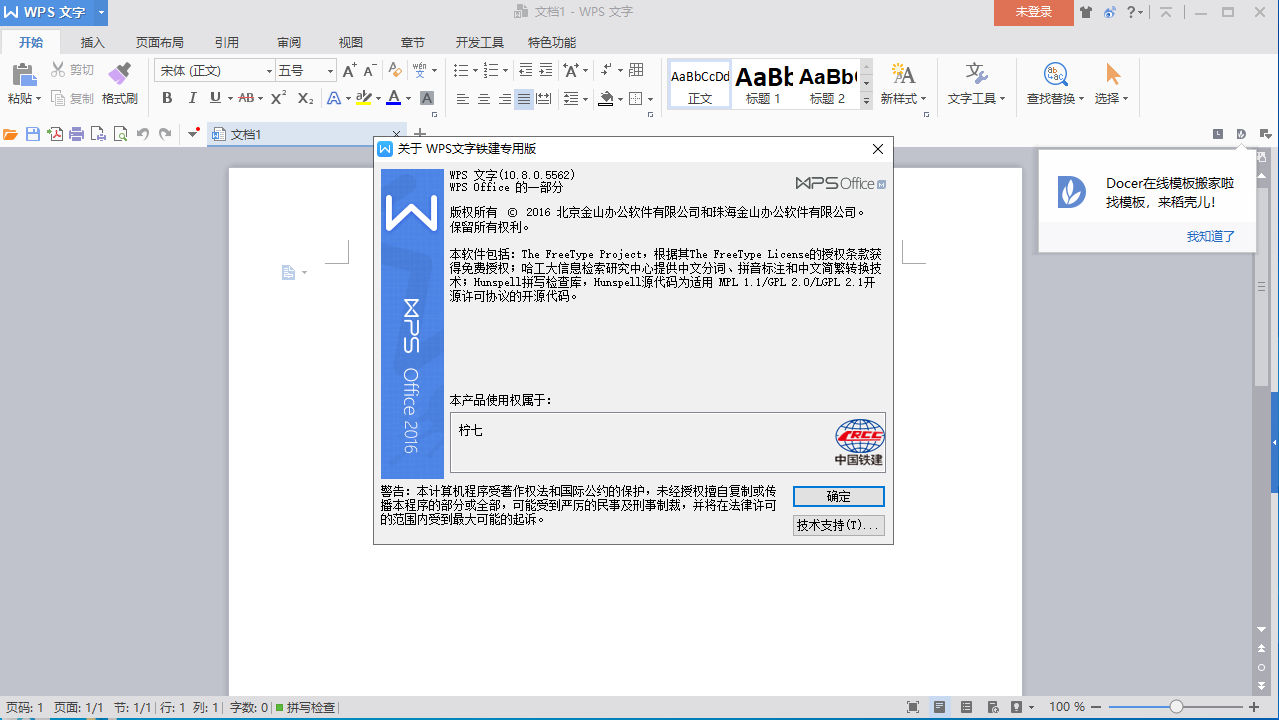The width and height of the screenshot is (1279, 720).
Task: Click the zoom in plus button
Action: pos(1254,707)
